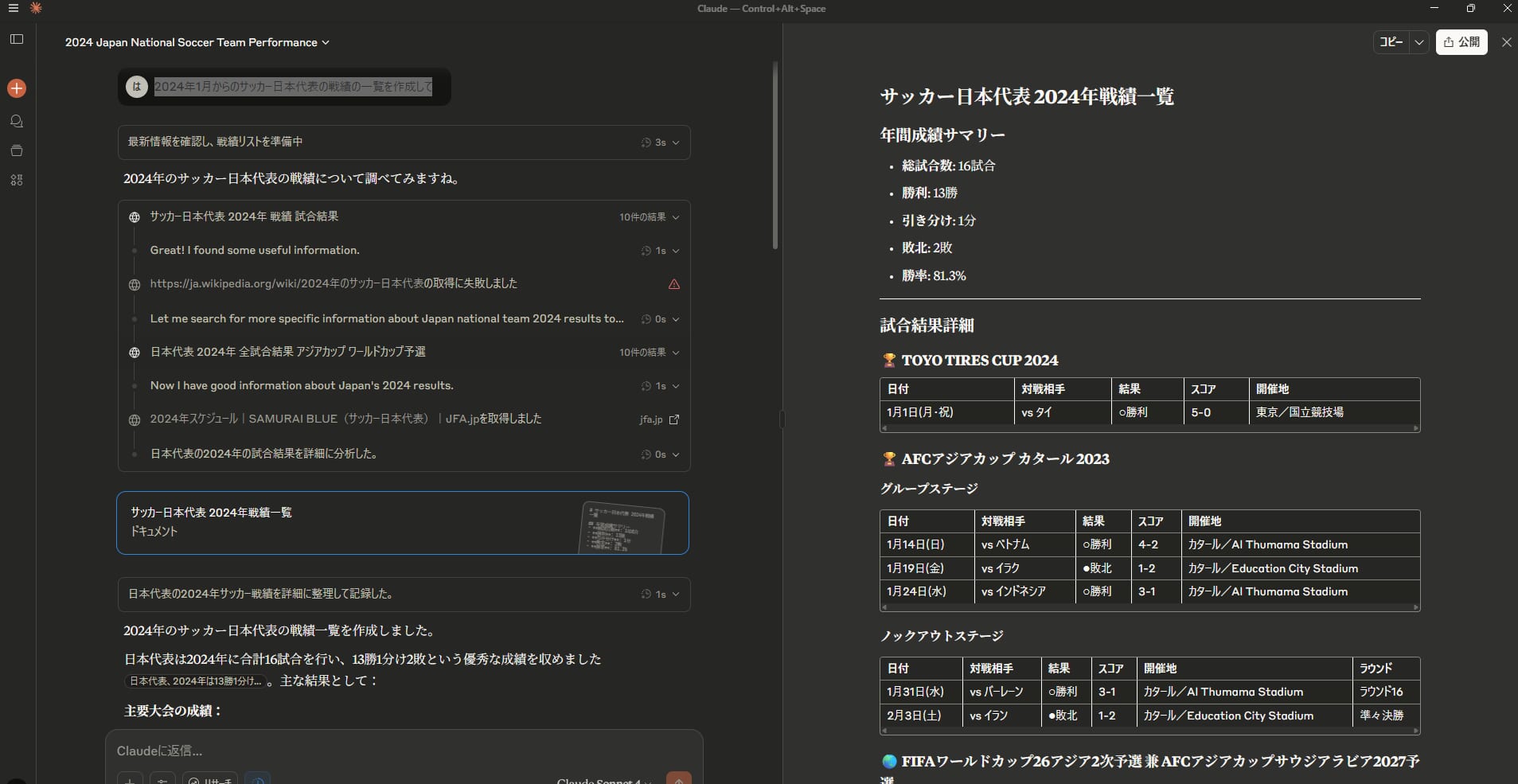Screen dimensions: 1518x784
Task: Click globe icon of サッカー日本代表 2024年 戦績 search
Action: [x=135, y=217]
